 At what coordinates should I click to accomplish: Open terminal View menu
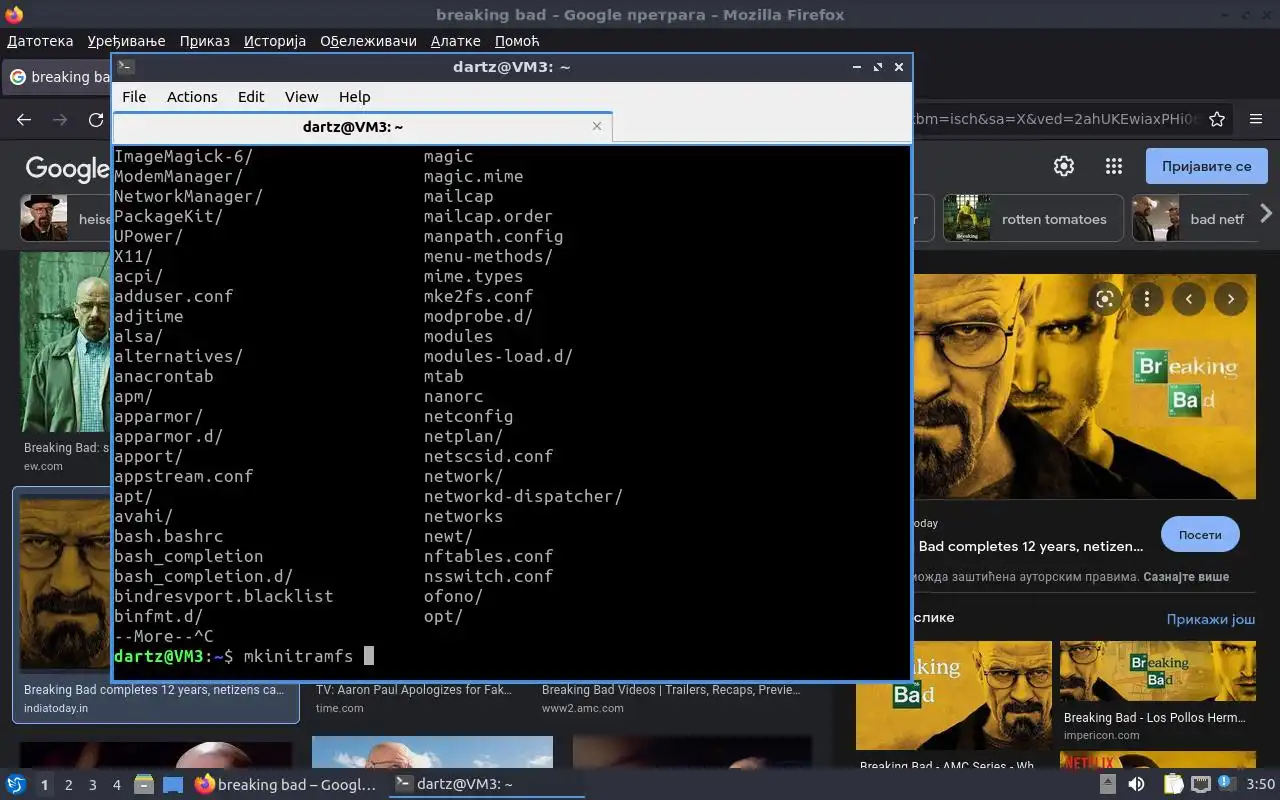[x=301, y=97]
